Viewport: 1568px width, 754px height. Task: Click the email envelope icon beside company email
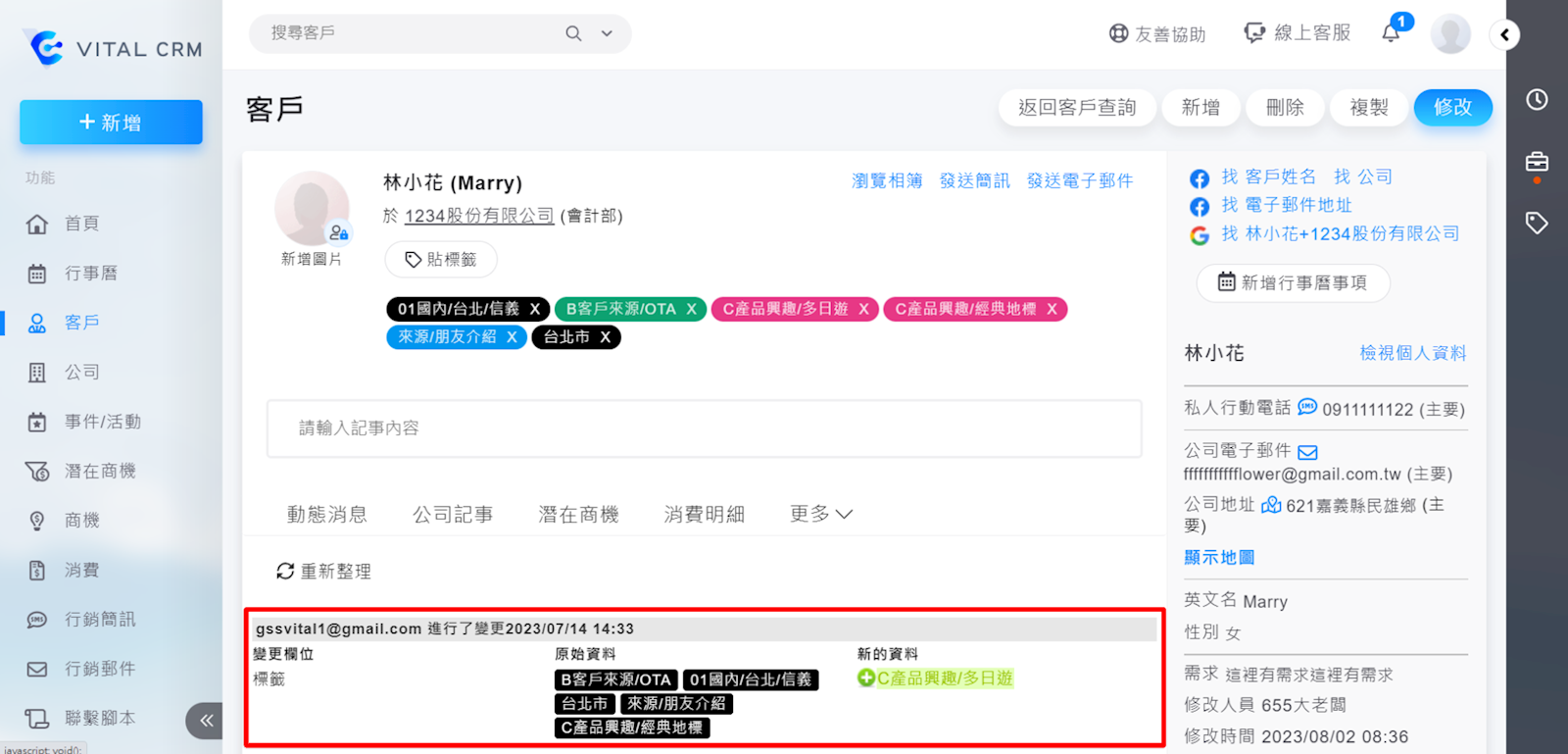[x=1308, y=452]
